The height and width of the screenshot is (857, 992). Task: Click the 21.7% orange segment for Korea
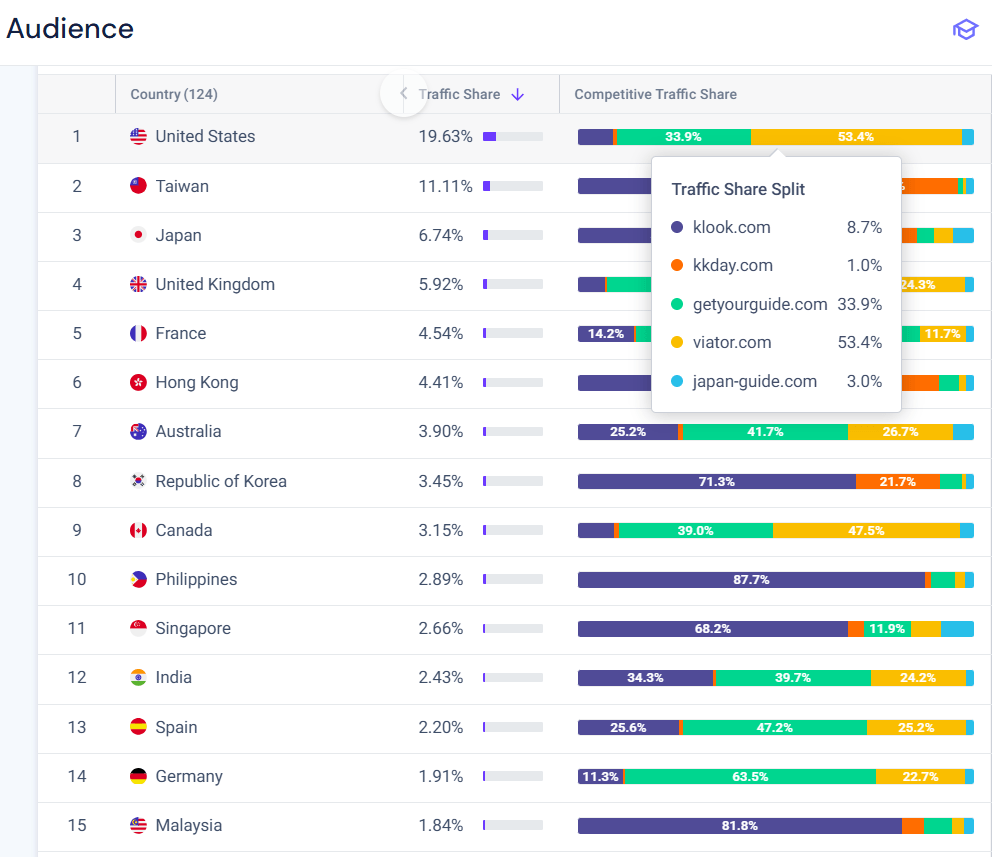pyautogui.click(x=898, y=481)
